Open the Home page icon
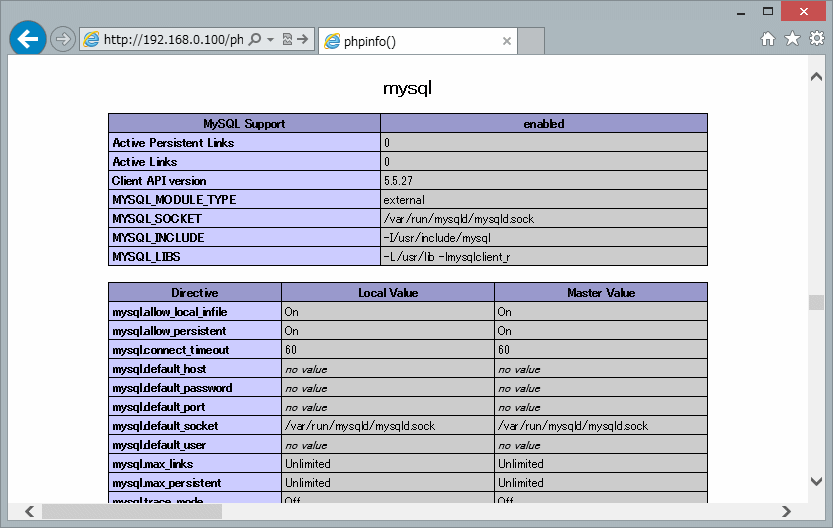Image resolution: width=833 pixels, height=528 pixels. pos(768,39)
